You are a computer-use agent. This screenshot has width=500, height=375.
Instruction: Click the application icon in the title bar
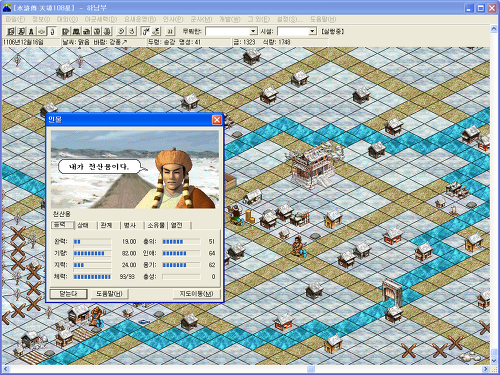click(7, 8)
